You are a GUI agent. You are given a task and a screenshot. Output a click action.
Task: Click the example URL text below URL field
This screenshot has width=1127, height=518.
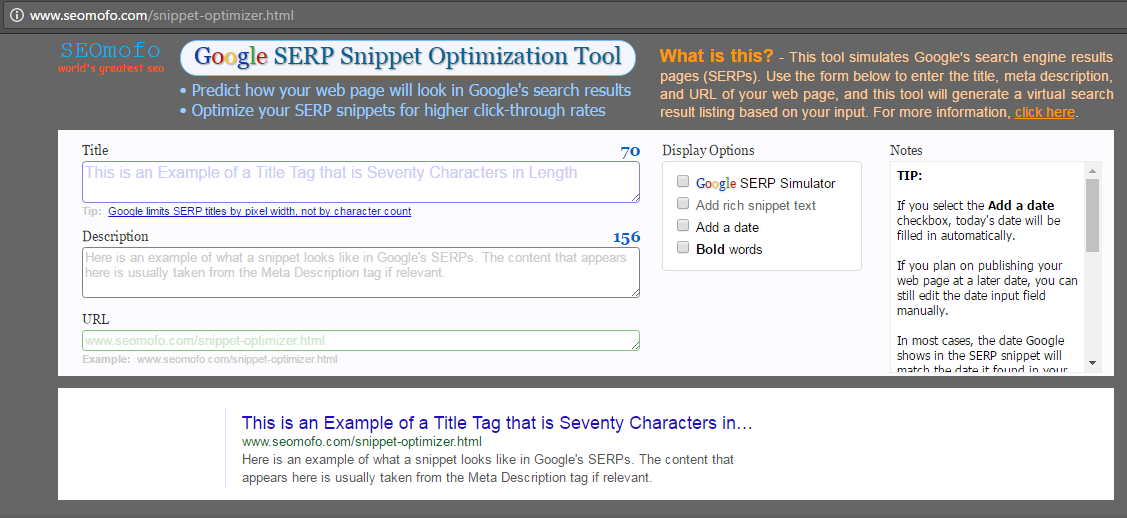pos(237,359)
